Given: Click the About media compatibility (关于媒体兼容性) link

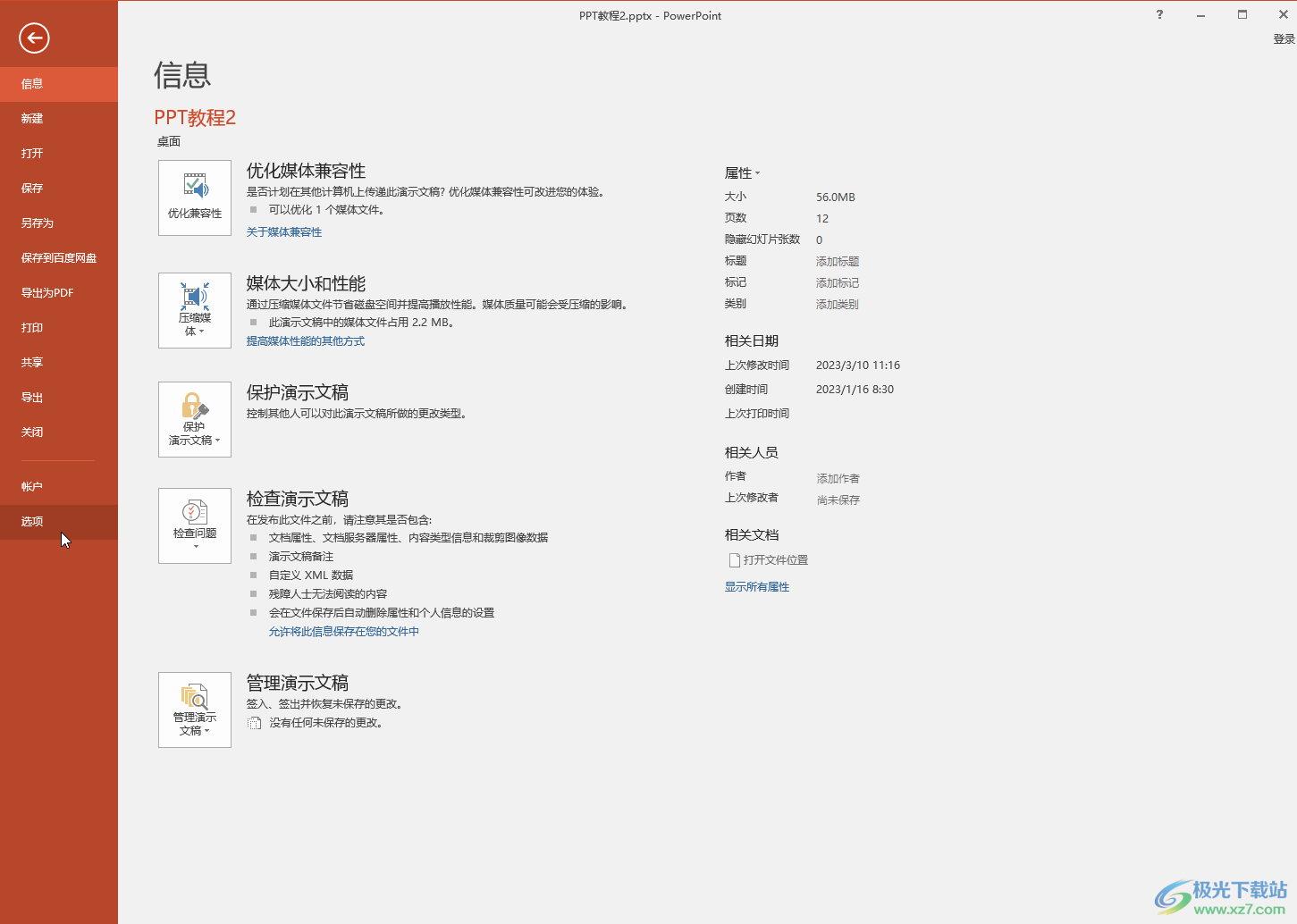Looking at the screenshot, I should coord(284,232).
